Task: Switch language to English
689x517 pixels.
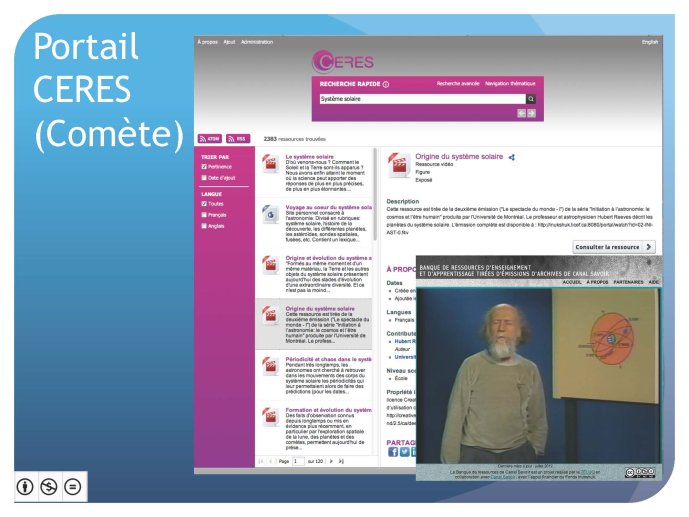Action: [x=650, y=42]
